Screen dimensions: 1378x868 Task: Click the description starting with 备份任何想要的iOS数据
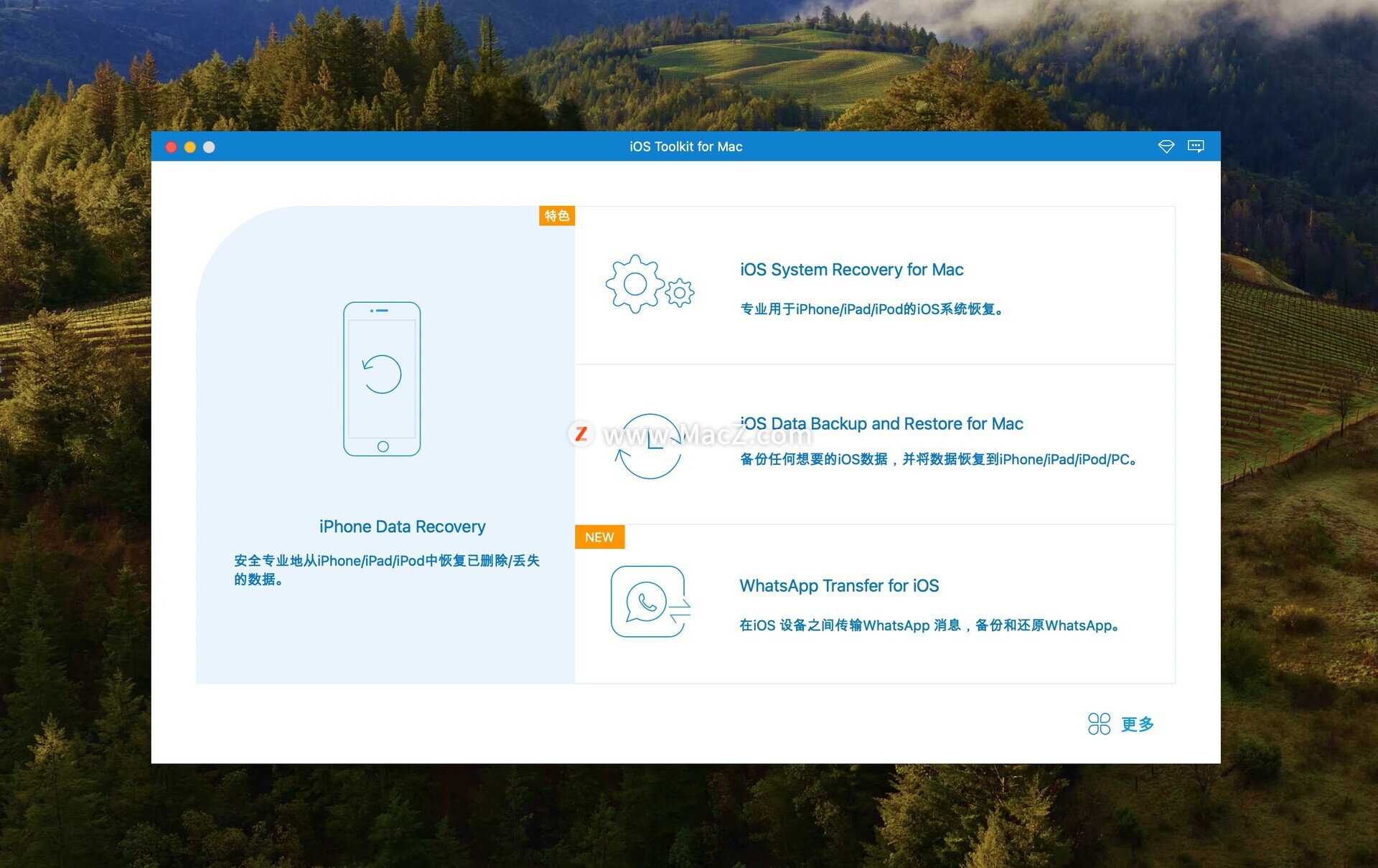pyautogui.click(x=939, y=459)
